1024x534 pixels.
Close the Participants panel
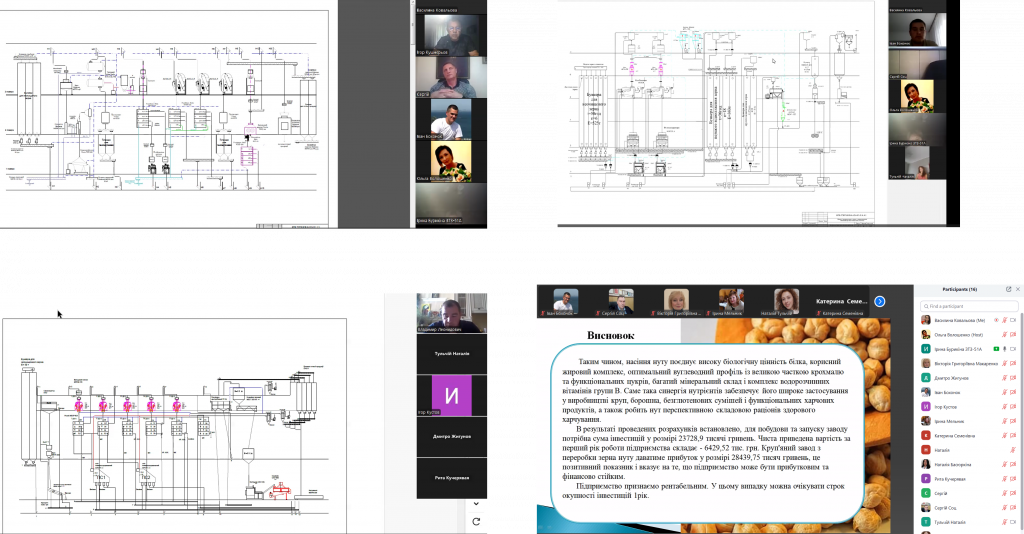tap(1017, 289)
